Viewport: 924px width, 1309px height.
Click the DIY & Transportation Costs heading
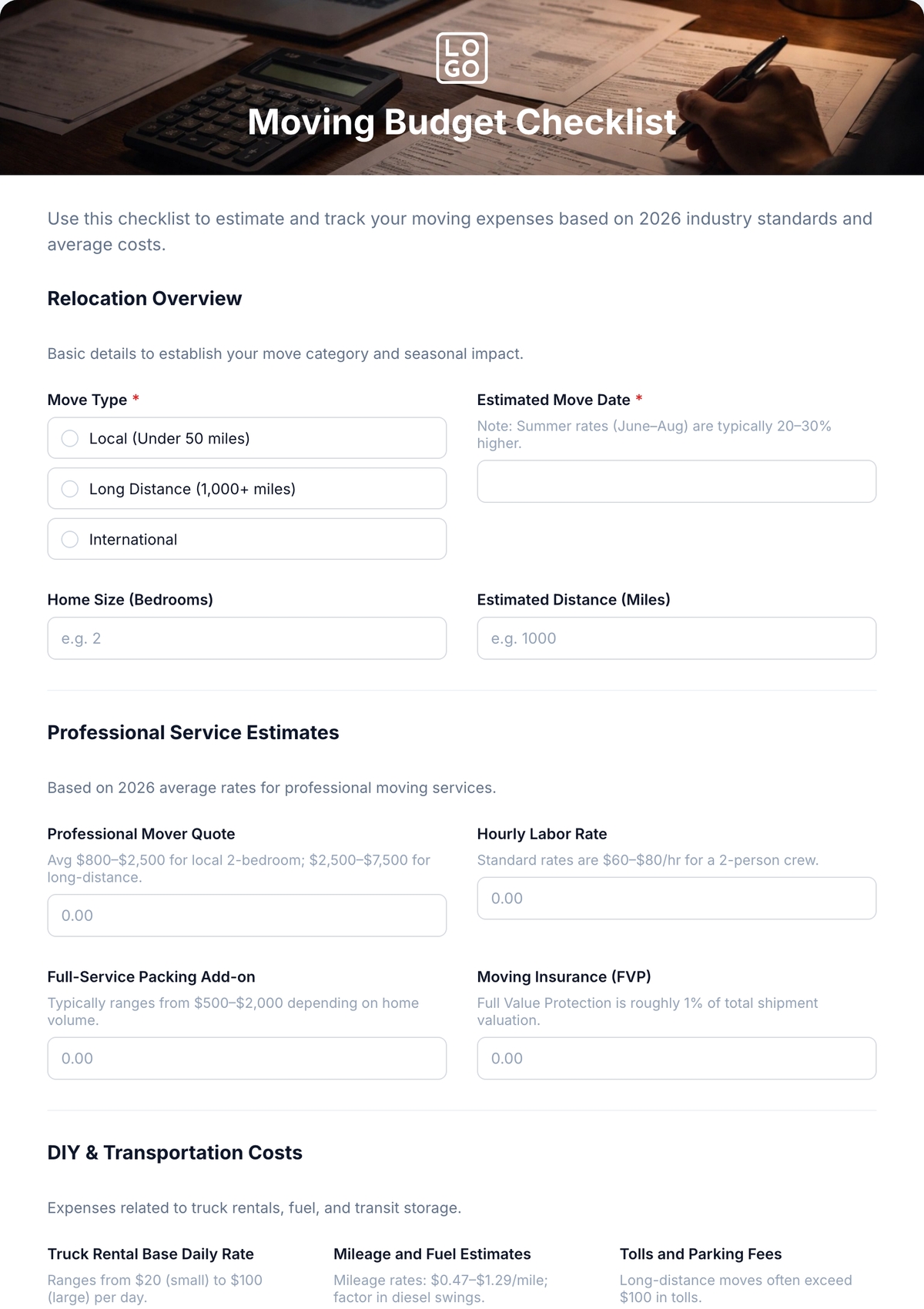tap(175, 1153)
